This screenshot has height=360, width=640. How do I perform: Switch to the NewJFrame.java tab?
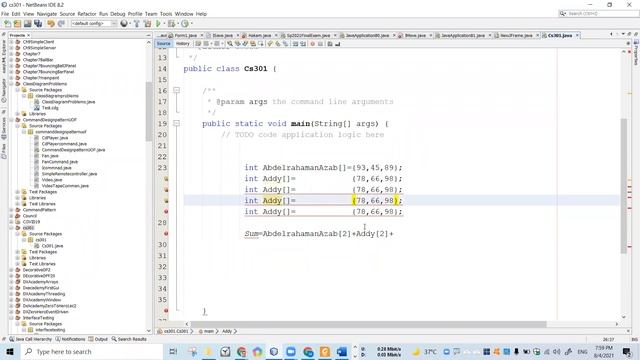point(516,36)
